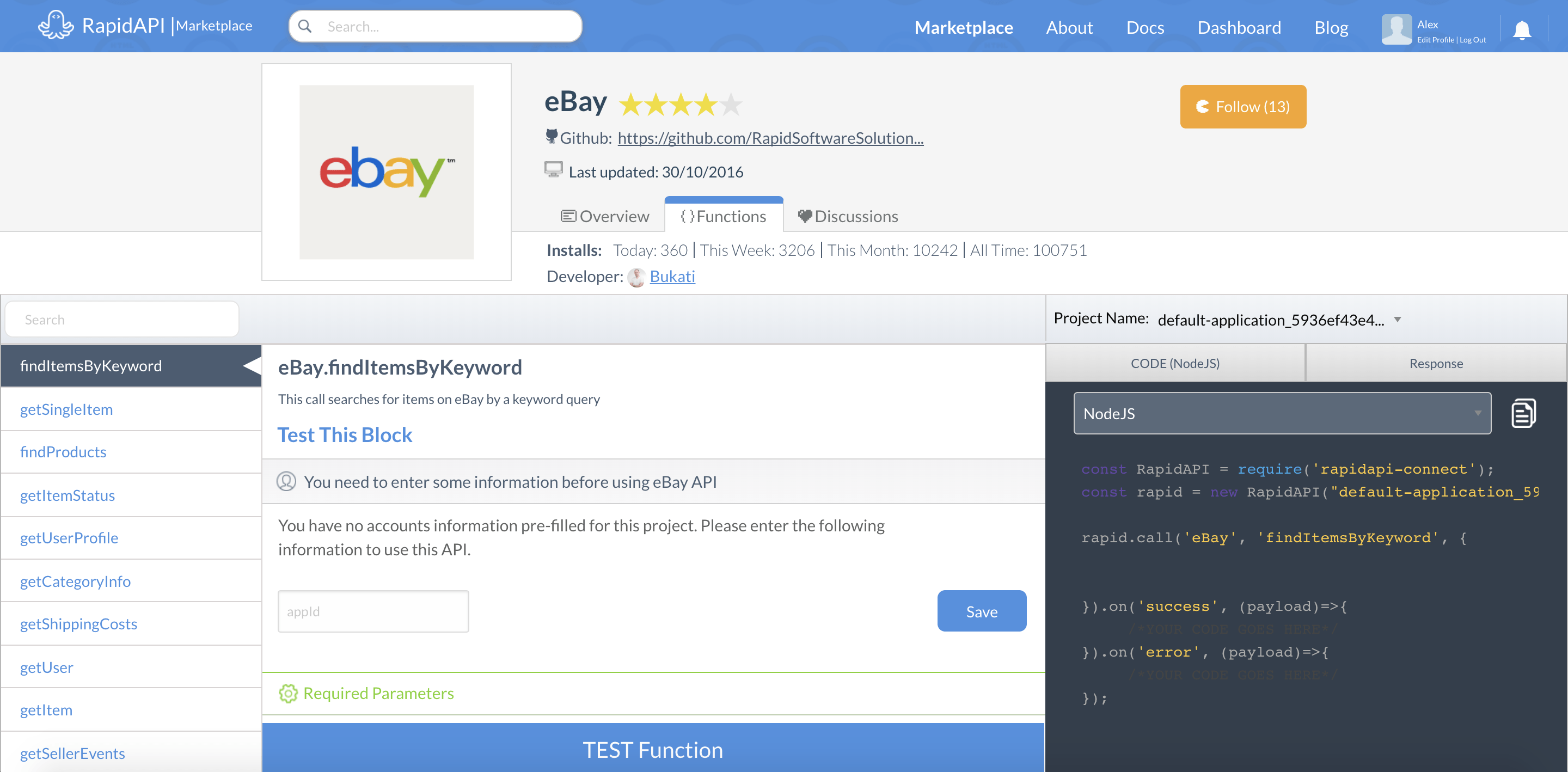Image resolution: width=1568 pixels, height=772 pixels.
Task: Select getUser function
Action: point(131,667)
